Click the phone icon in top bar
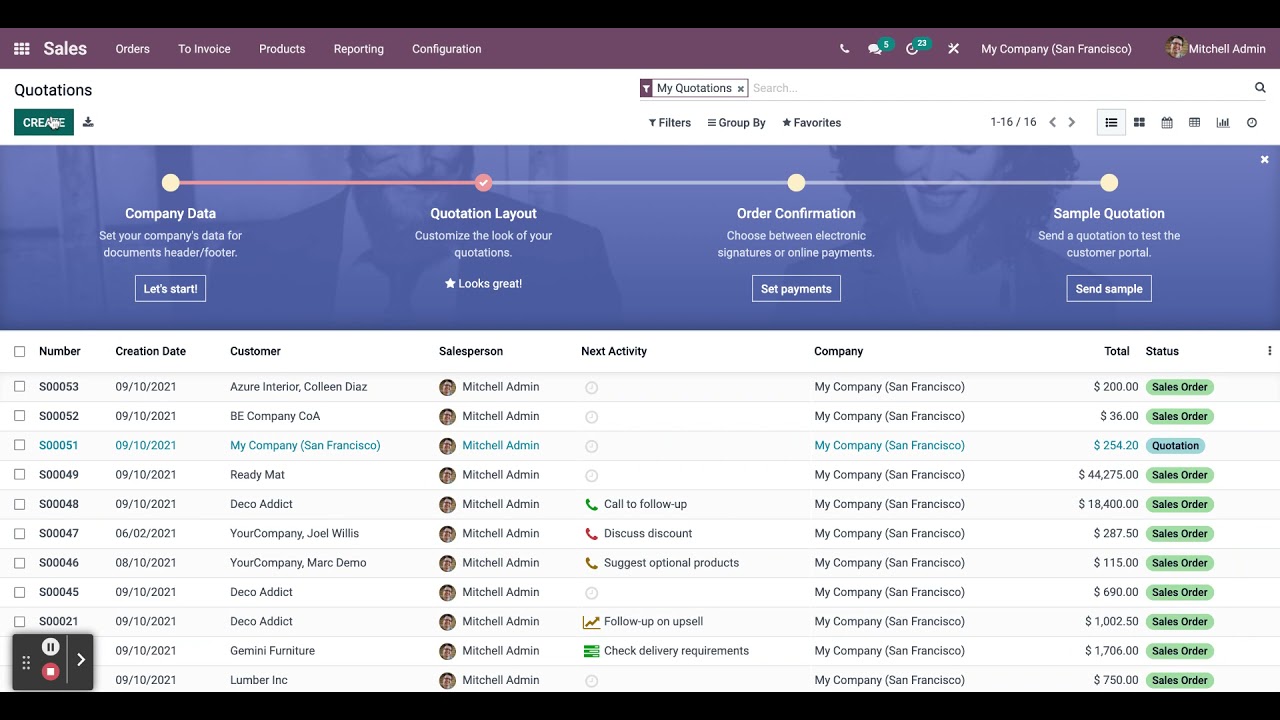 pos(844,49)
